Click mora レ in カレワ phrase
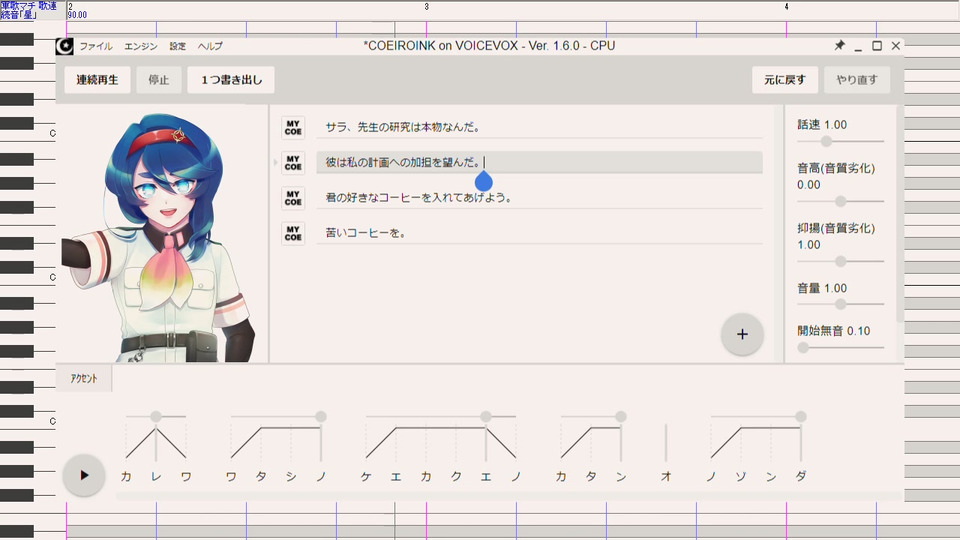This screenshot has width=960, height=540. pos(156,476)
